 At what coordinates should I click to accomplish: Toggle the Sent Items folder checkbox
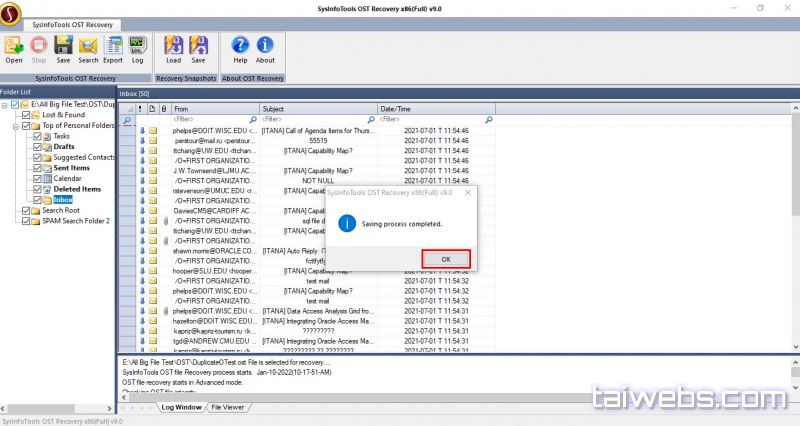pyautogui.click(x=36, y=168)
